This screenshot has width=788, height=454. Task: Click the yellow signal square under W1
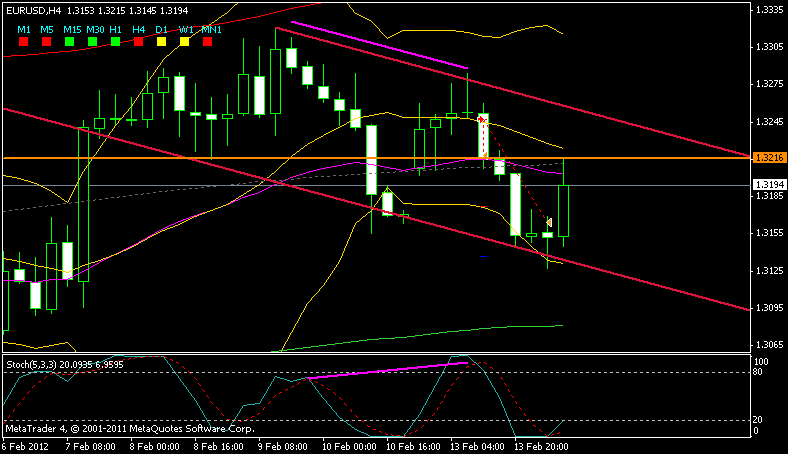[x=184, y=42]
